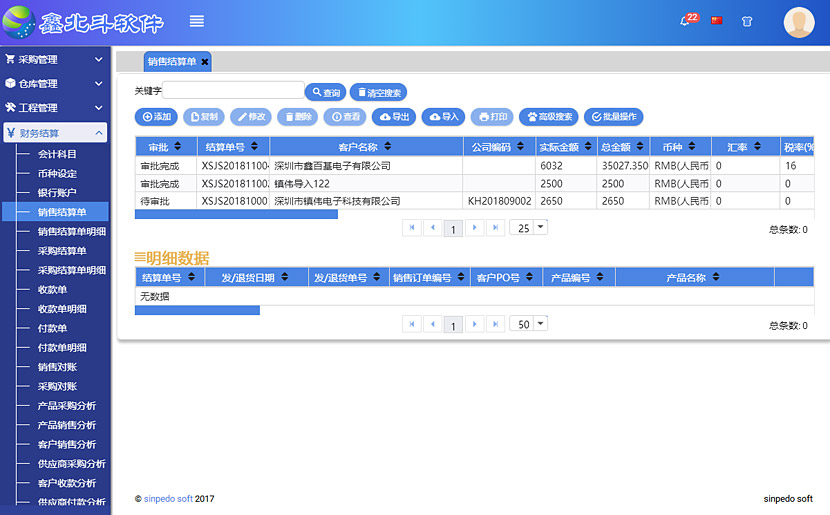Viewport: 830px width, 515px height.
Task: Open 高级搜索 advanced search
Action: (x=548, y=117)
